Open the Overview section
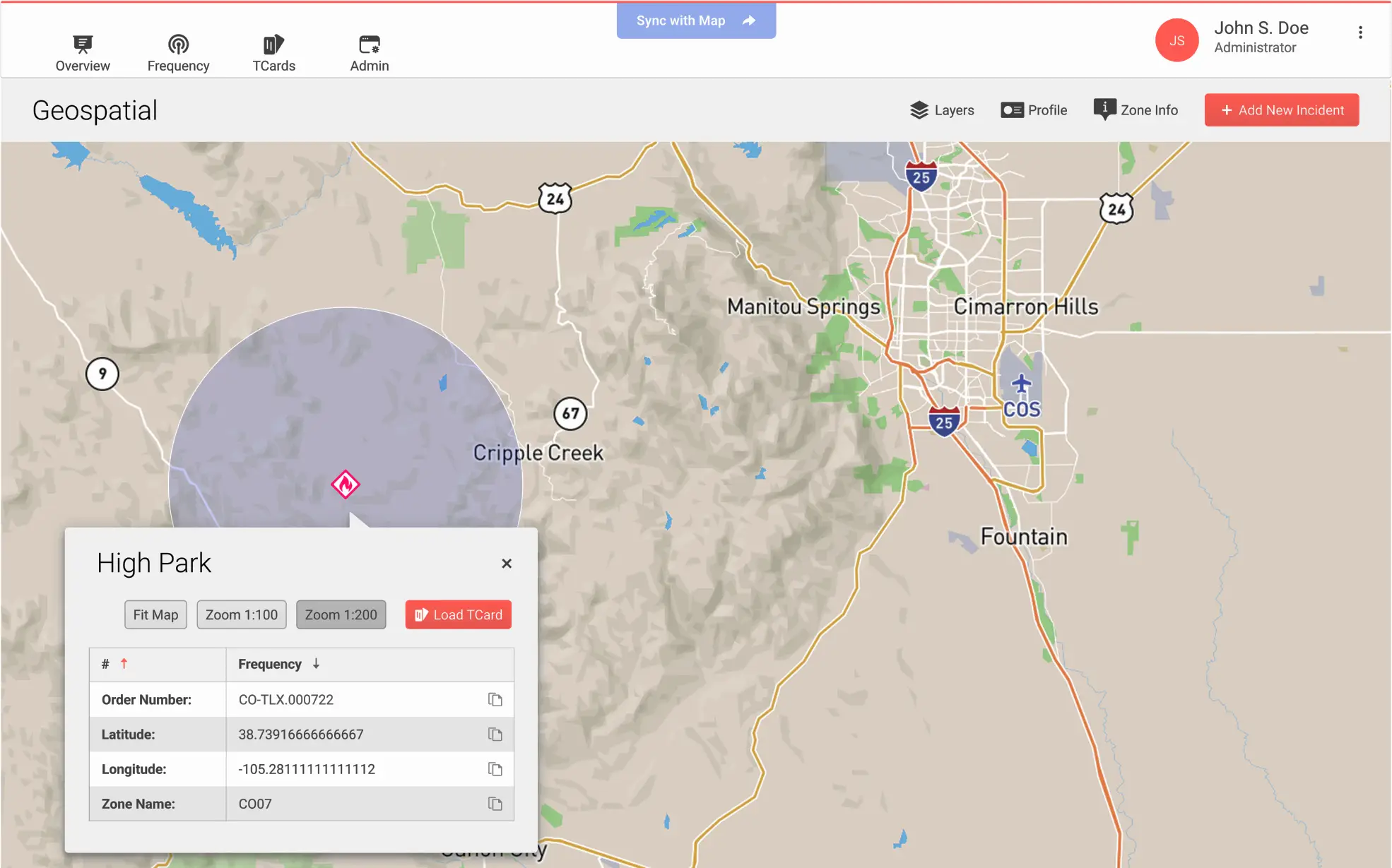Image resolution: width=1392 pixels, height=868 pixels. (83, 54)
